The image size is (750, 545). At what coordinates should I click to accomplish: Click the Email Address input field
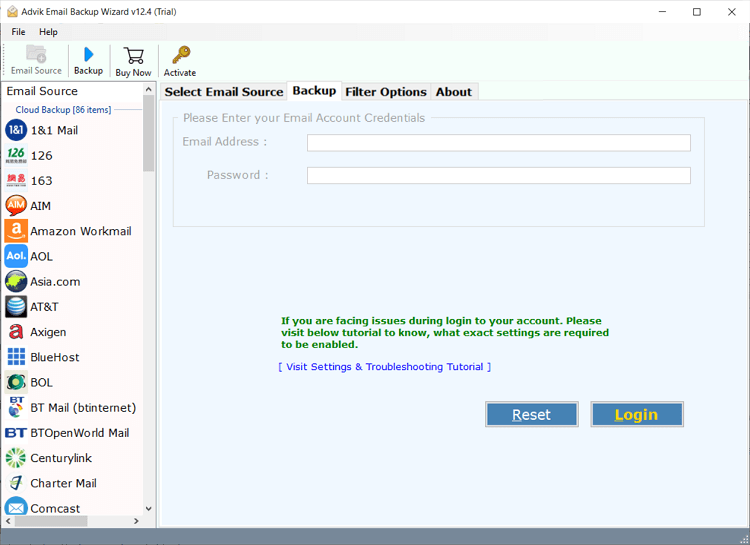(x=498, y=143)
